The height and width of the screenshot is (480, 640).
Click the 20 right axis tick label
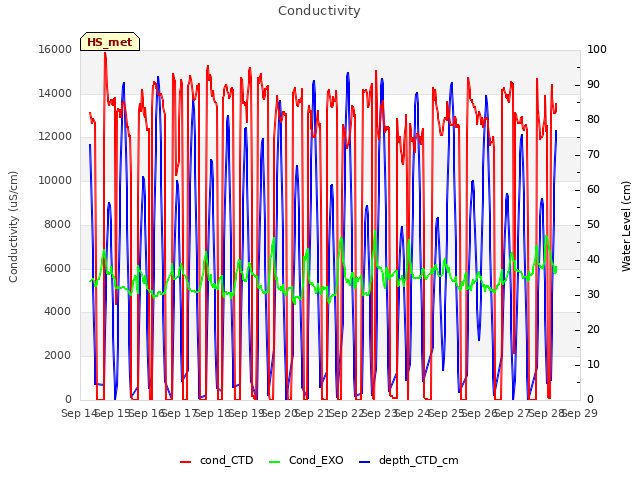(593, 329)
